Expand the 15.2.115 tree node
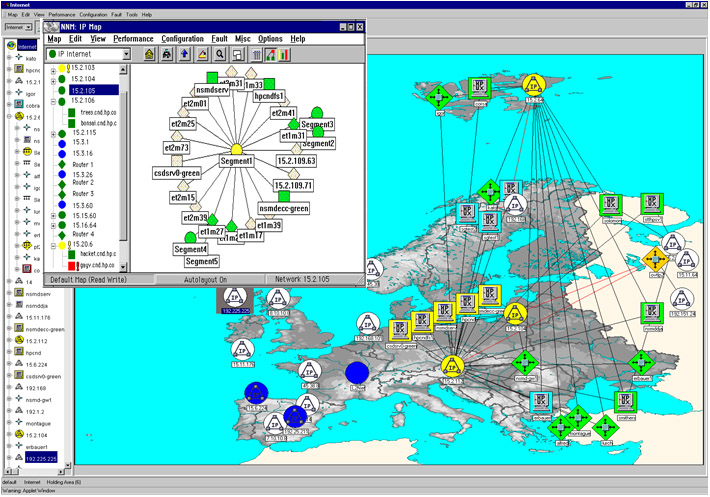The width and height of the screenshot is (710, 497). [51, 133]
